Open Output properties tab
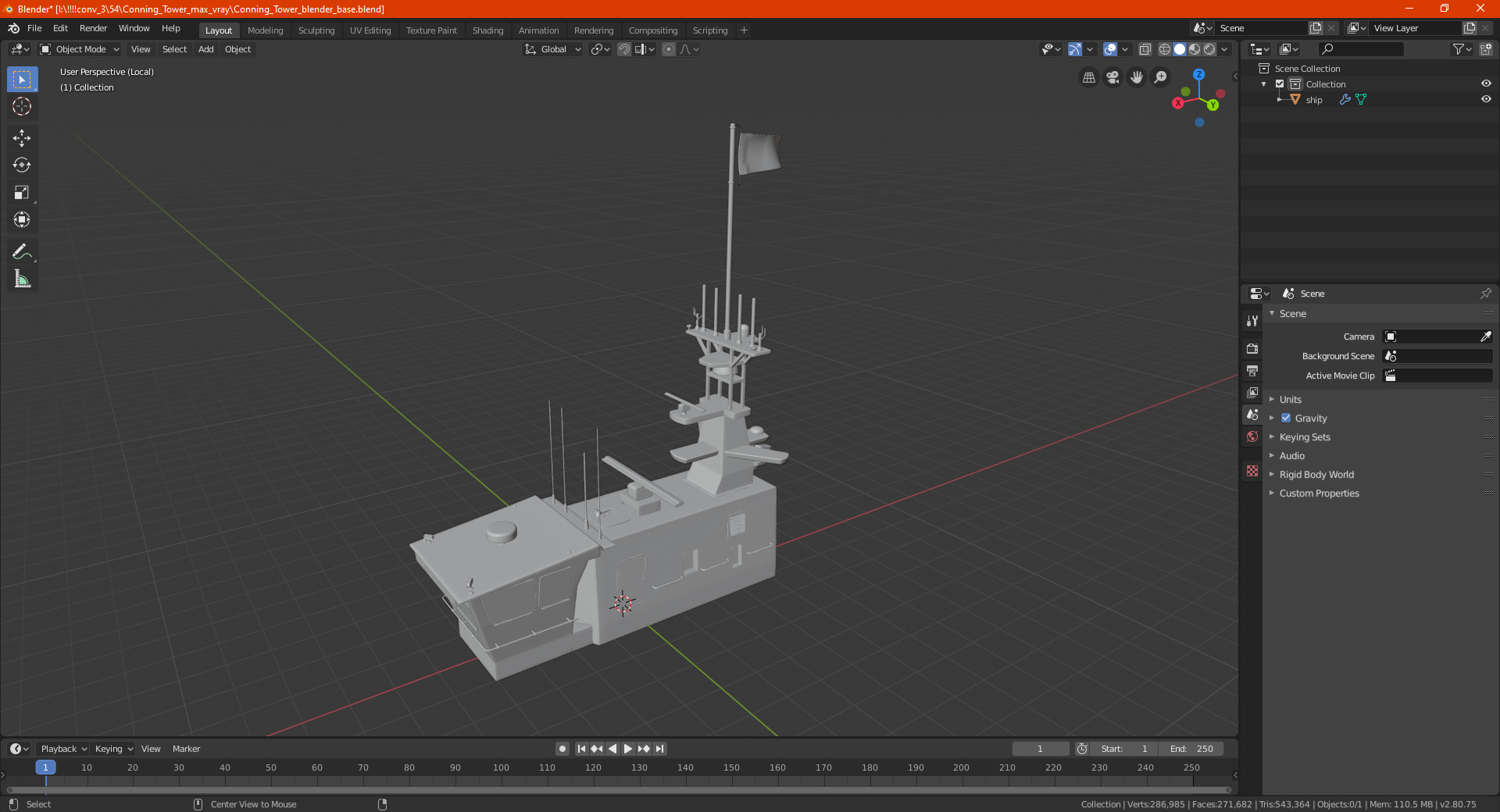 tap(1252, 370)
